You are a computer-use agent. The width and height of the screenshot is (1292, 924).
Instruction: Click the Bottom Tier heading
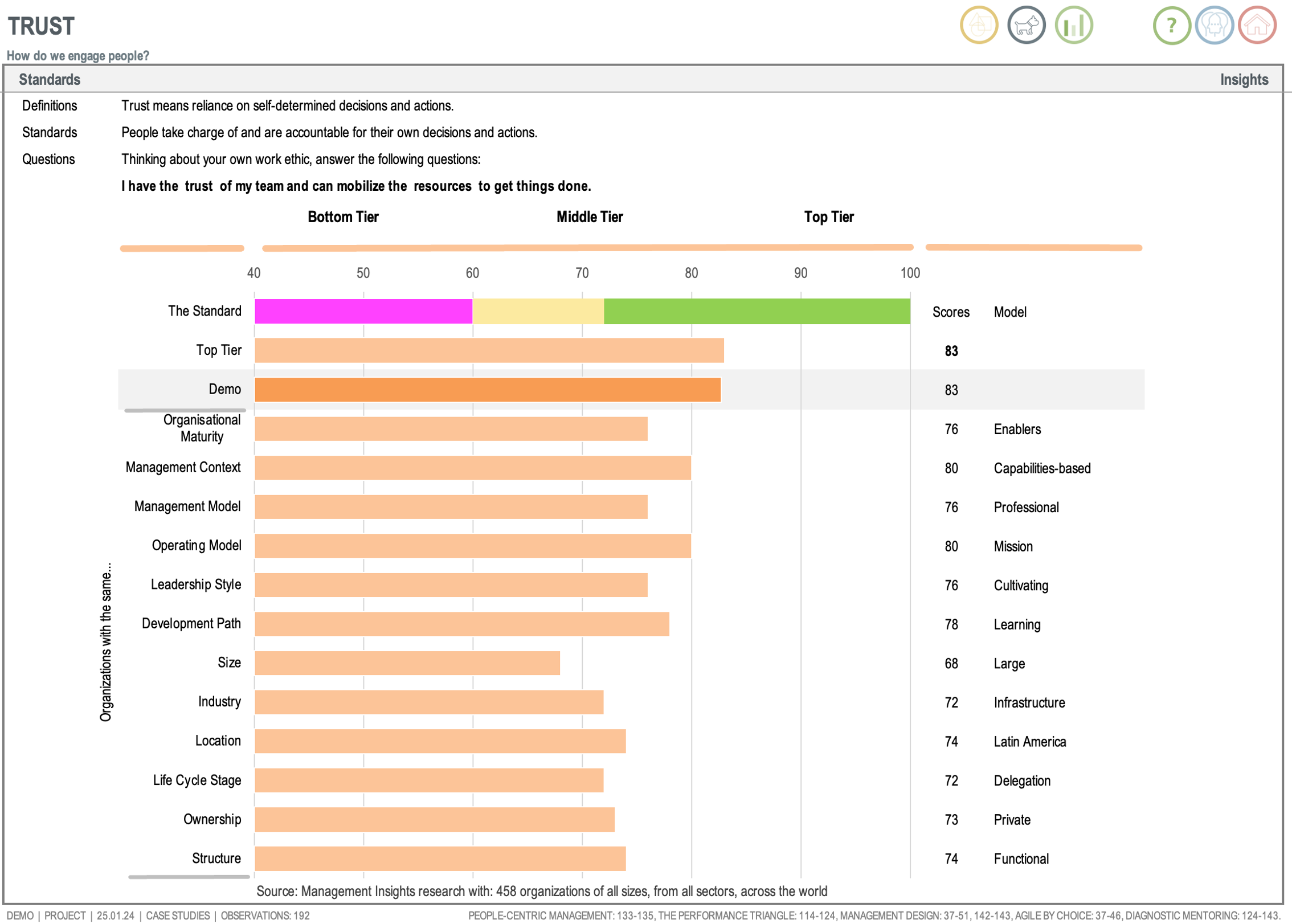pos(343,216)
